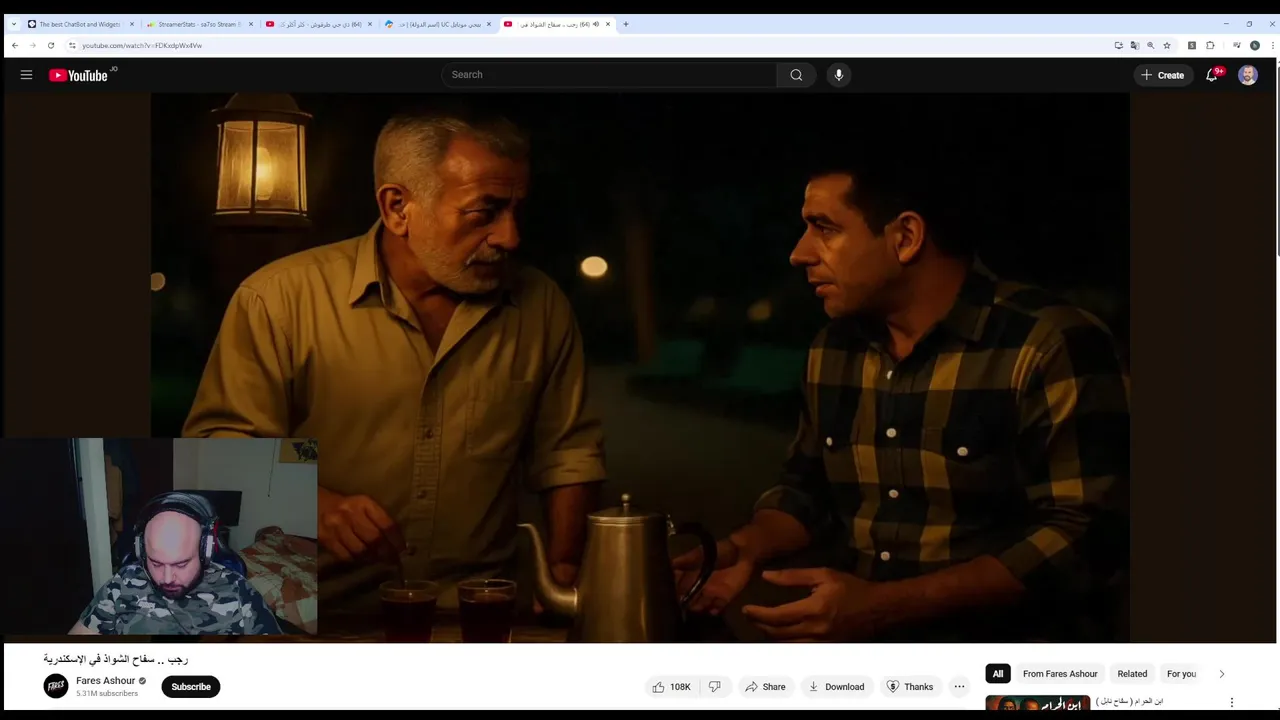Image resolution: width=1280 pixels, height=720 pixels.
Task: View site information icon in address bar
Action: (x=72, y=45)
